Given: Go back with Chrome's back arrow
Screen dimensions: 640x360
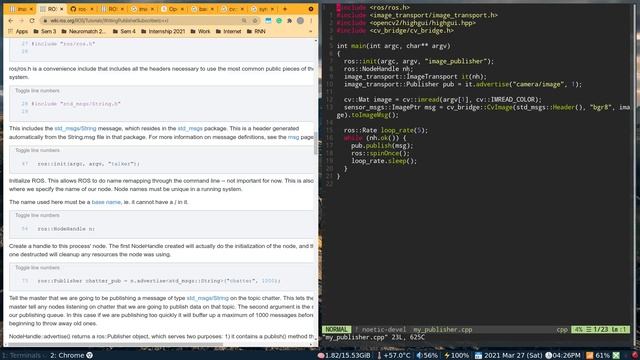Looking at the screenshot, I should pyautogui.click(x=11, y=20).
